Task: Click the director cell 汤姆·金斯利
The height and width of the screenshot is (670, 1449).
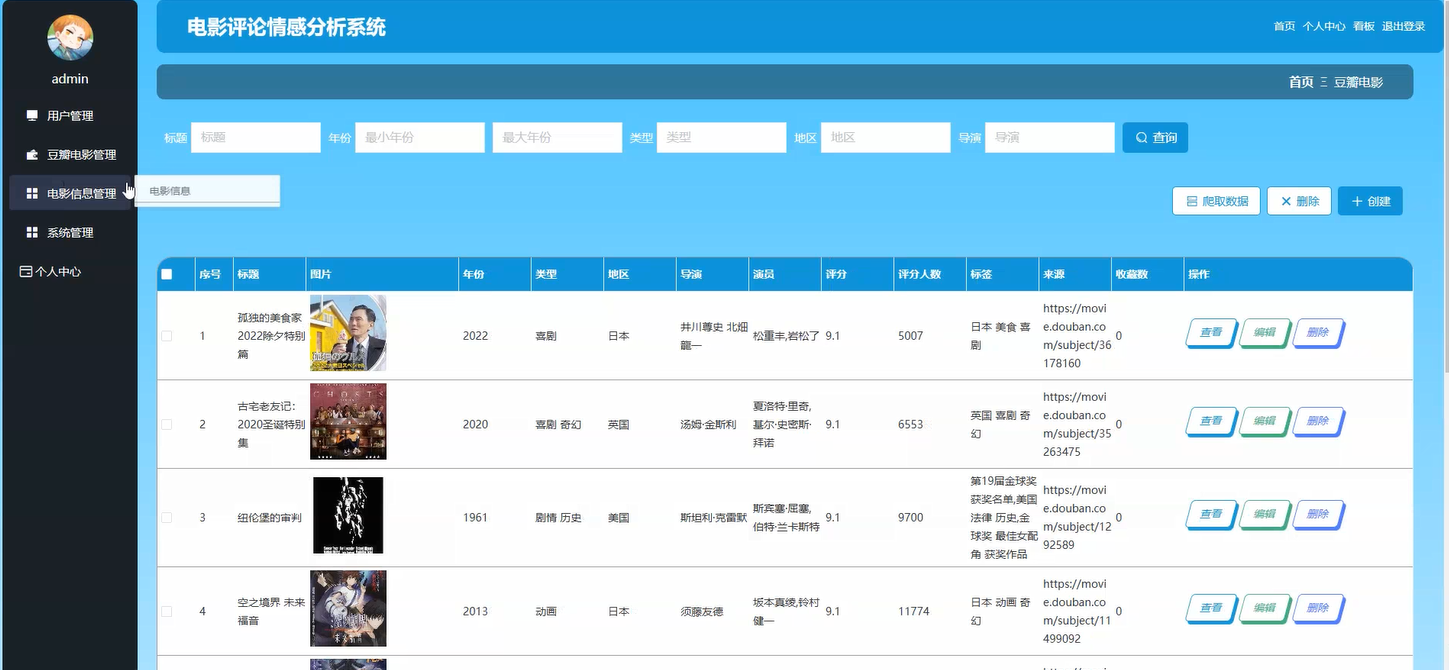Action: [x=708, y=424]
